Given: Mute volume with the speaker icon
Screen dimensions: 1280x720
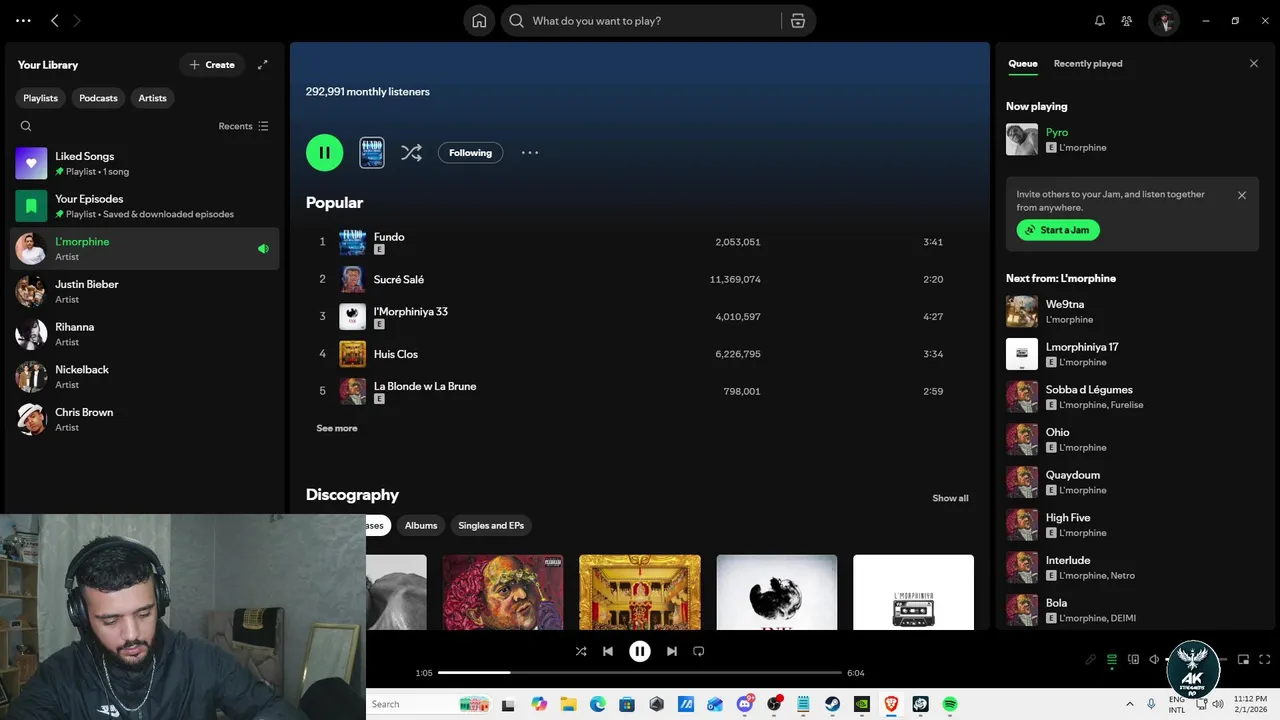Looking at the screenshot, I should (1154, 660).
